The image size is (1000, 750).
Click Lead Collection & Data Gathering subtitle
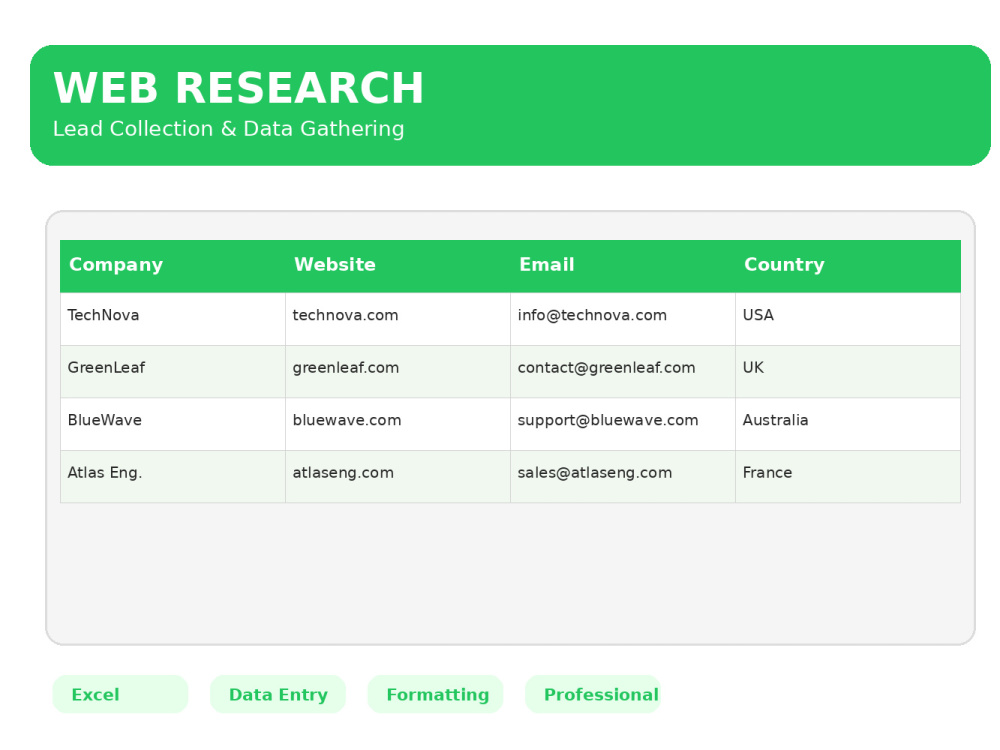pyautogui.click(x=228, y=129)
